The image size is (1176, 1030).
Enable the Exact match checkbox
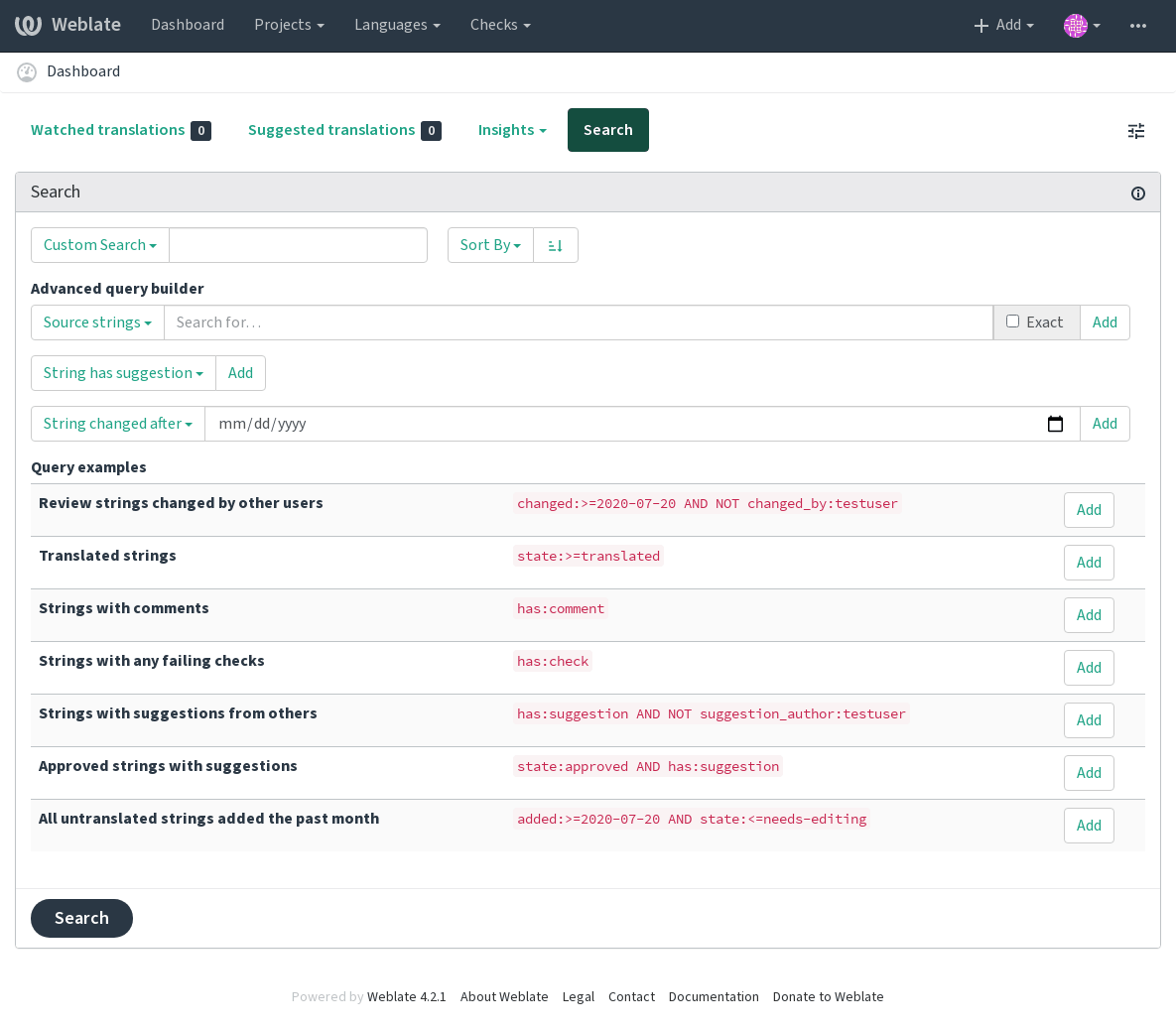pyautogui.click(x=1012, y=322)
